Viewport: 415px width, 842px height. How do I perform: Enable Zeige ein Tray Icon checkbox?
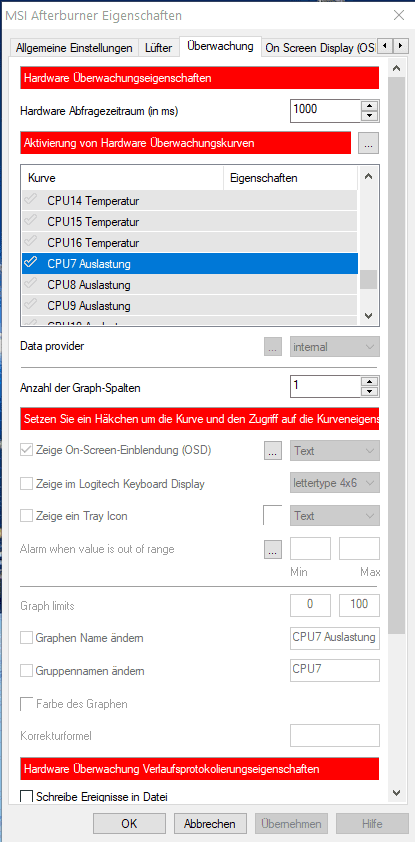coord(26,516)
